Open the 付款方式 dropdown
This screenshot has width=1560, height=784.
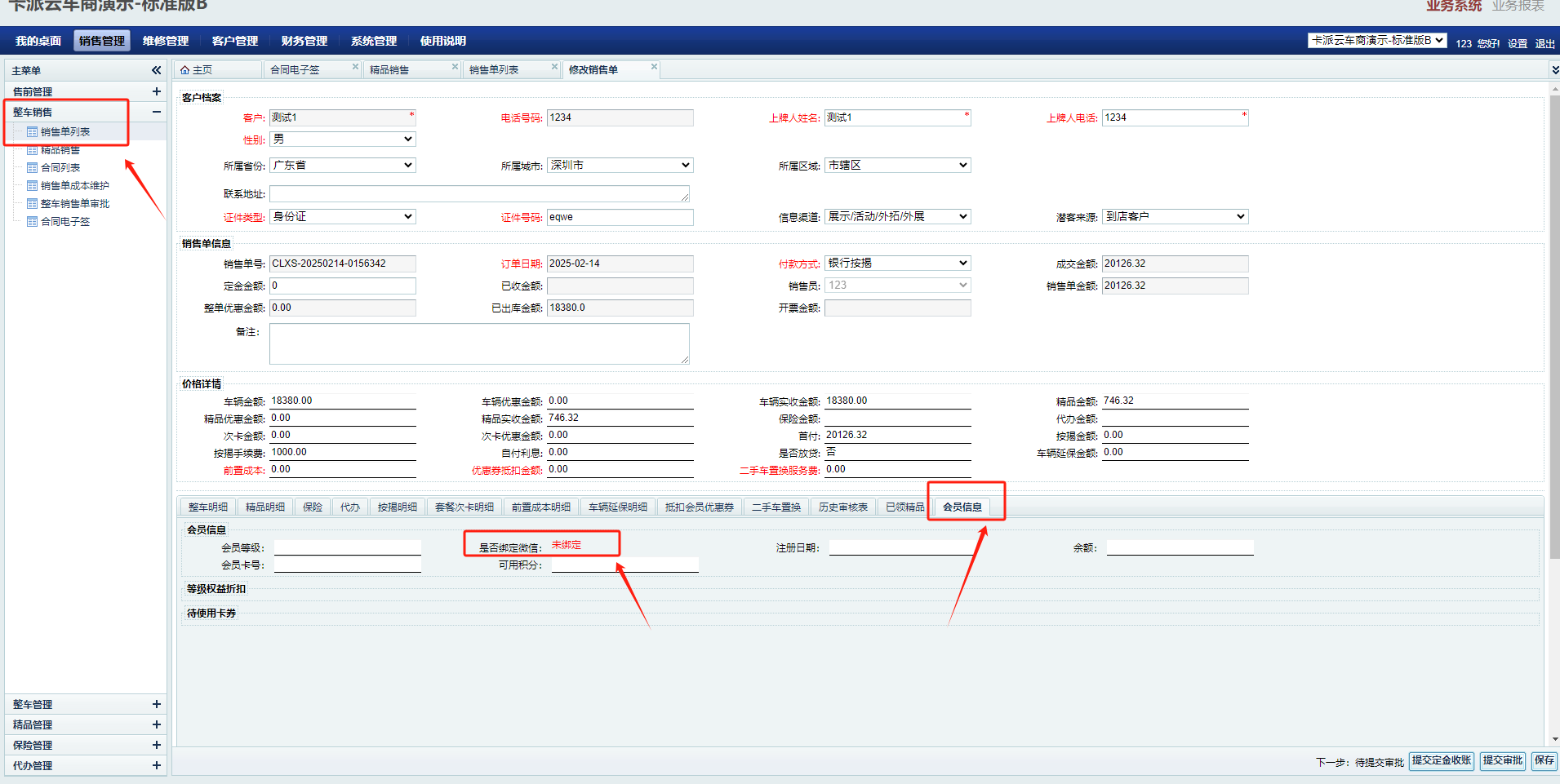[x=897, y=264]
